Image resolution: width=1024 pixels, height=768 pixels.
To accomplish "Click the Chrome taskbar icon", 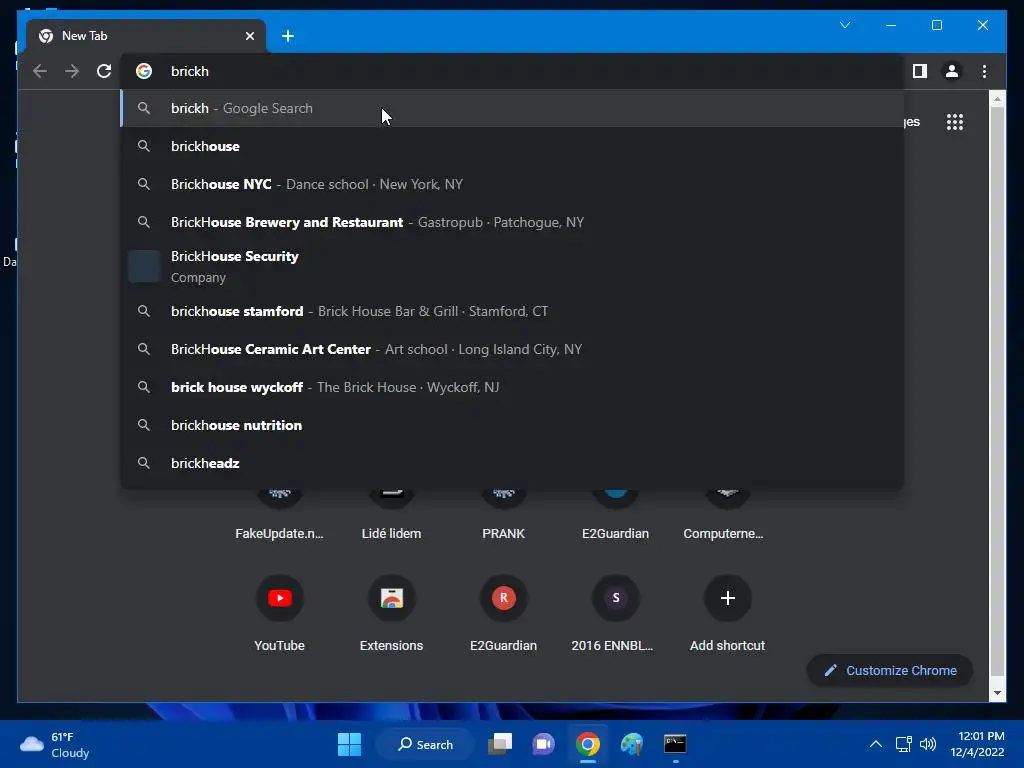I will coord(588,744).
